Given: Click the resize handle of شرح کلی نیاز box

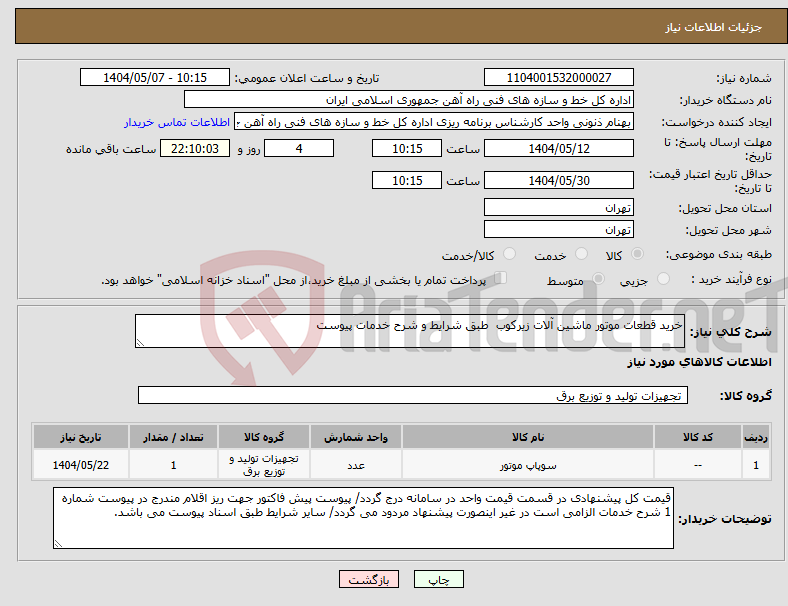Looking at the screenshot, I should 140,343.
